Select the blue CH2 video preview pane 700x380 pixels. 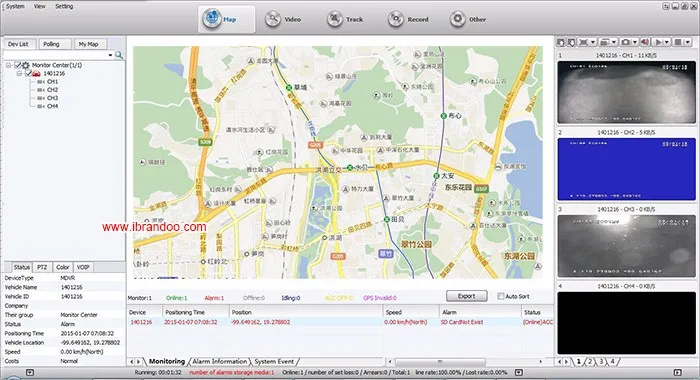pos(626,169)
